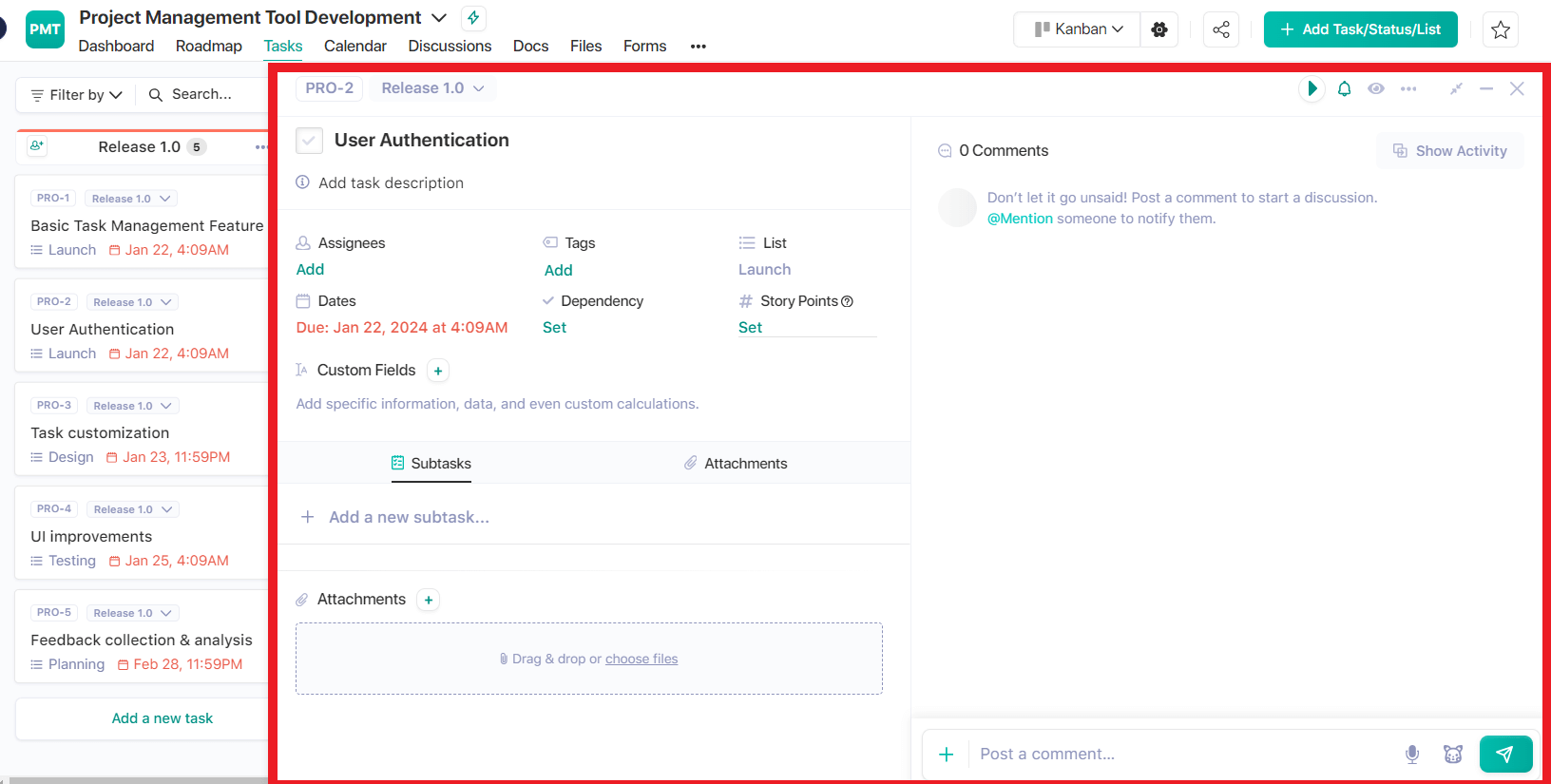1551x784 pixels.
Task: Open task panel more options ellipsis
Action: click(1408, 88)
